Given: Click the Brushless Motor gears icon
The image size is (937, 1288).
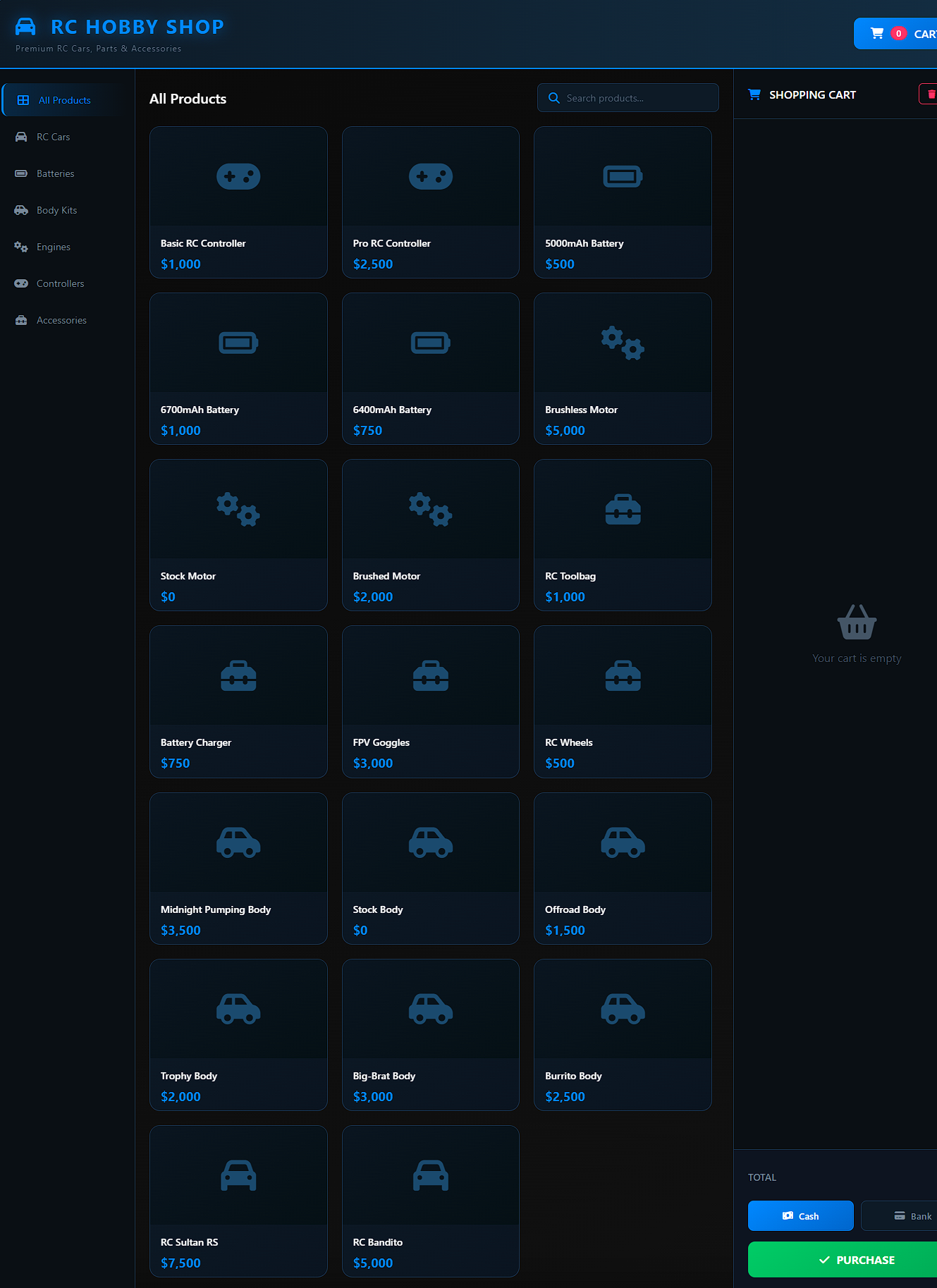Looking at the screenshot, I should pyautogui.click(x=623, y=343).
